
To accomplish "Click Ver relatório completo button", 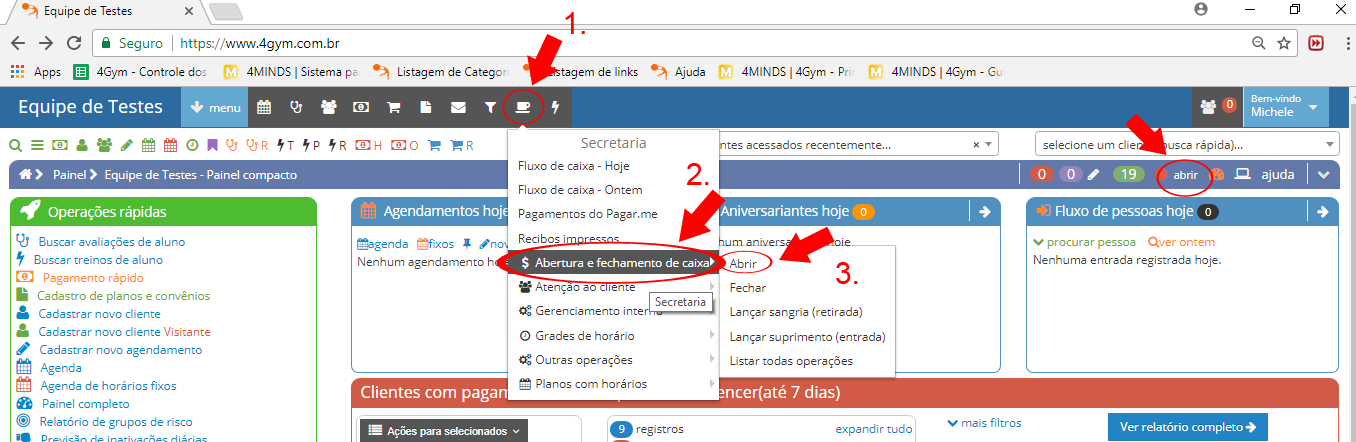I will pyautogui.click(x=1187, y=427).
